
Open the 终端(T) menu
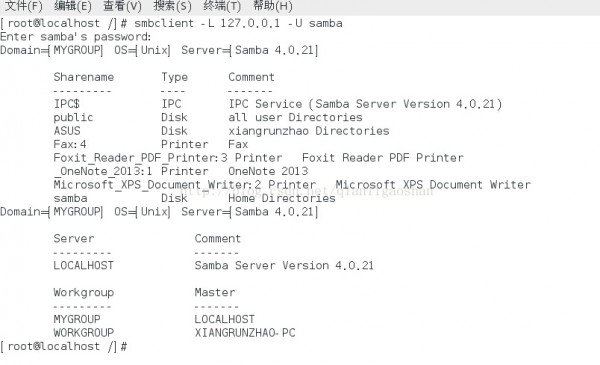coord(222,6)
